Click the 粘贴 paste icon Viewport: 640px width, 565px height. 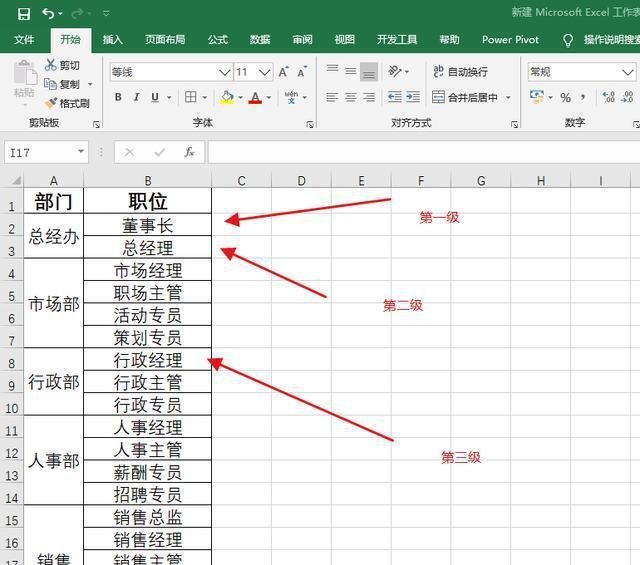pyautogui.click(x=24, y=73)
